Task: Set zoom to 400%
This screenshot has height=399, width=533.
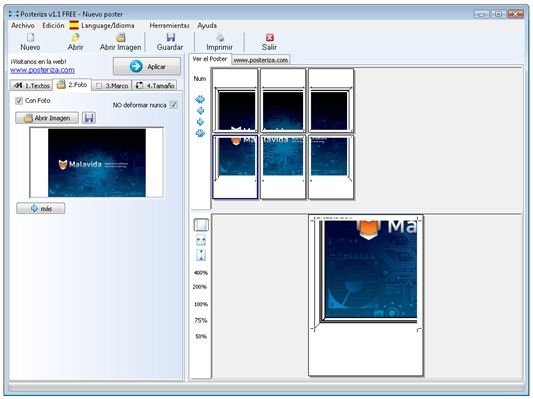Action: (201, 273)
